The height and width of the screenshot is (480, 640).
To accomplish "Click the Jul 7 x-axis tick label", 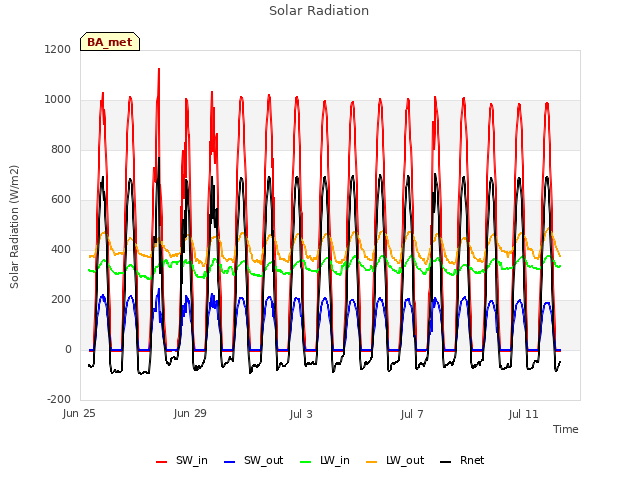I will coord(412,414).
